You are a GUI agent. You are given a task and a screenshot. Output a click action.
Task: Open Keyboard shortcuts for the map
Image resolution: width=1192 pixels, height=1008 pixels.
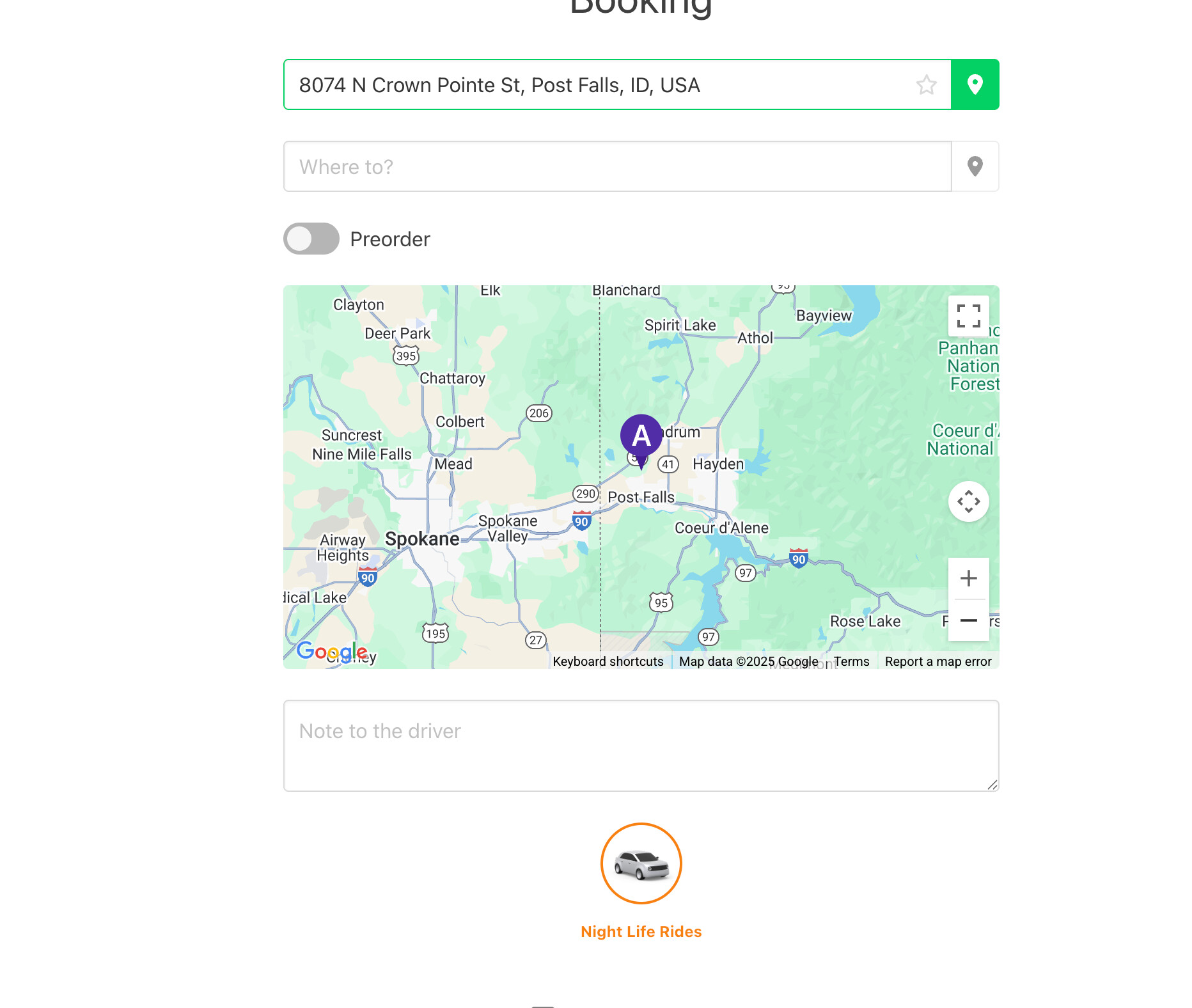(608, 661)
